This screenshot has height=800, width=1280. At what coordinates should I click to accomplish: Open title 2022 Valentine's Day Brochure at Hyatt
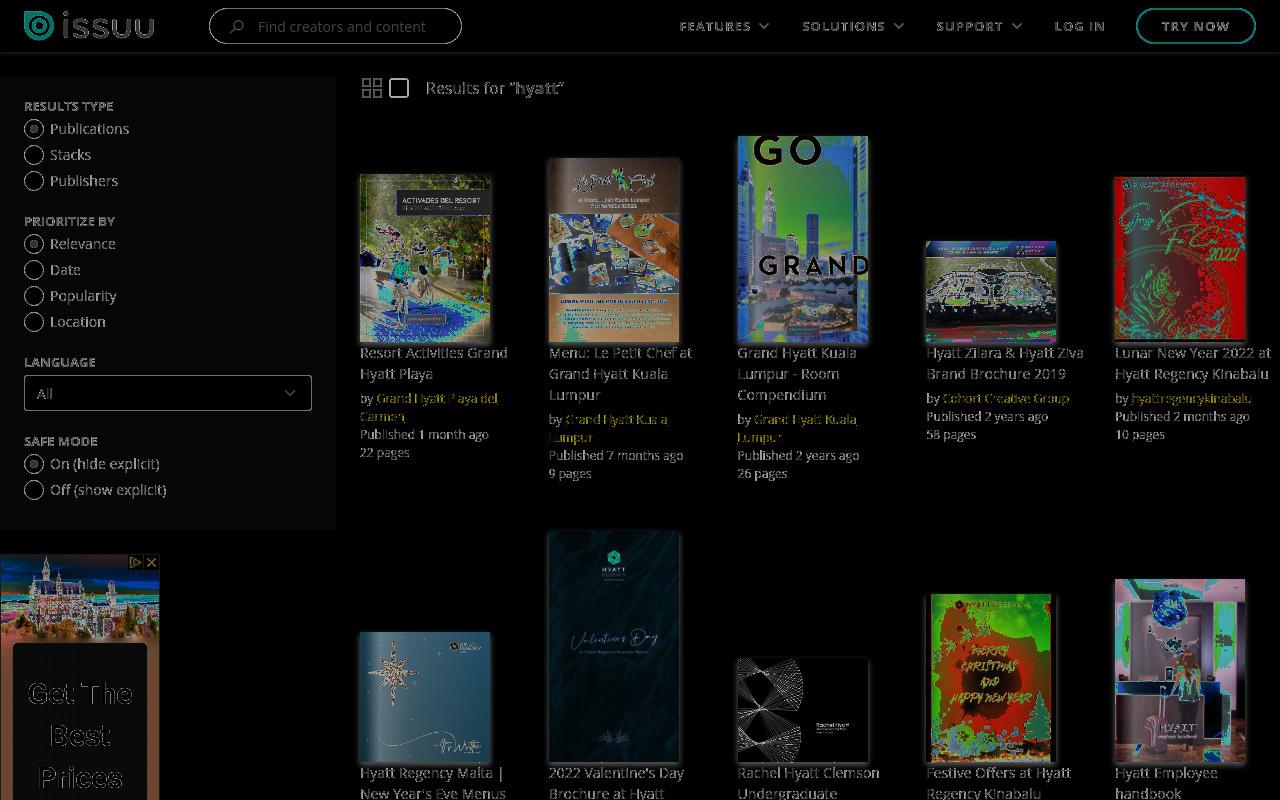616,783
